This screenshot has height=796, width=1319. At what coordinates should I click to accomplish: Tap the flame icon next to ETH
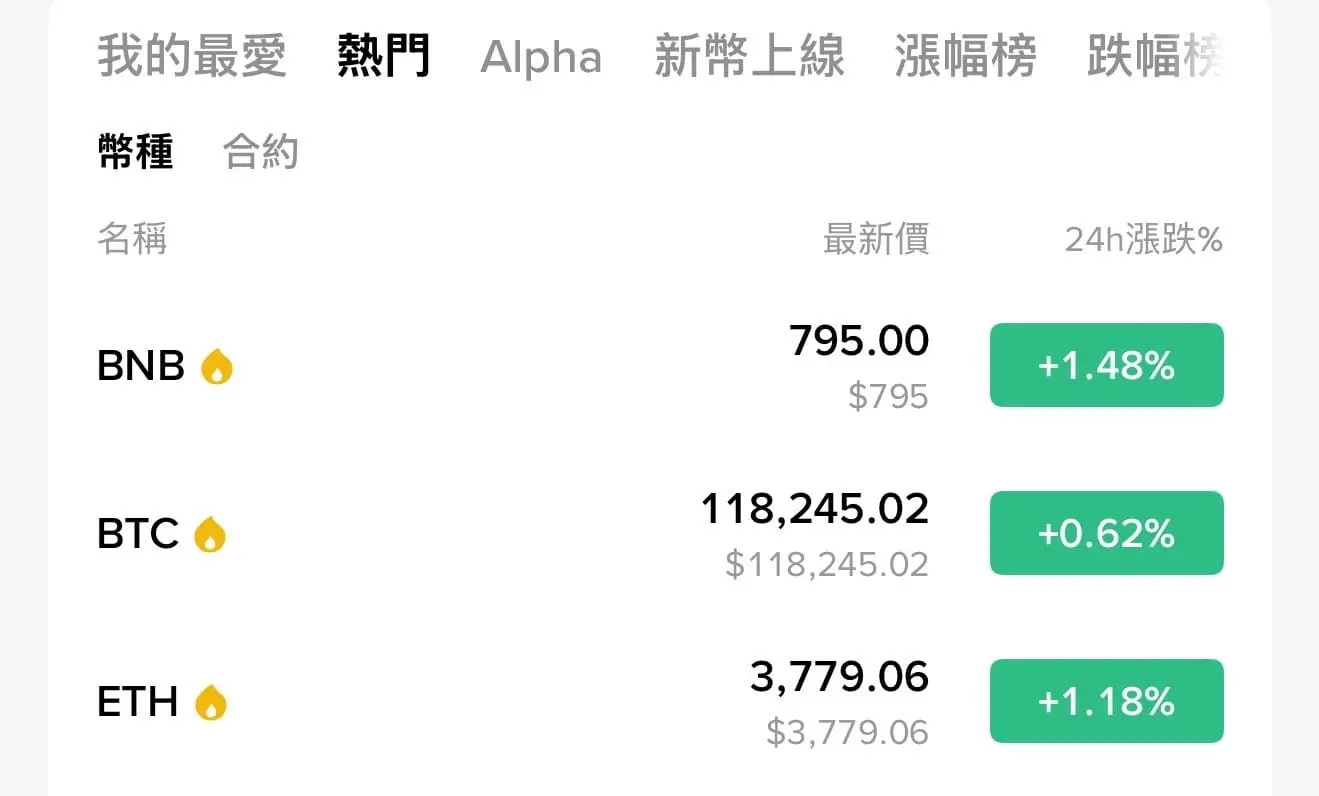210,702
